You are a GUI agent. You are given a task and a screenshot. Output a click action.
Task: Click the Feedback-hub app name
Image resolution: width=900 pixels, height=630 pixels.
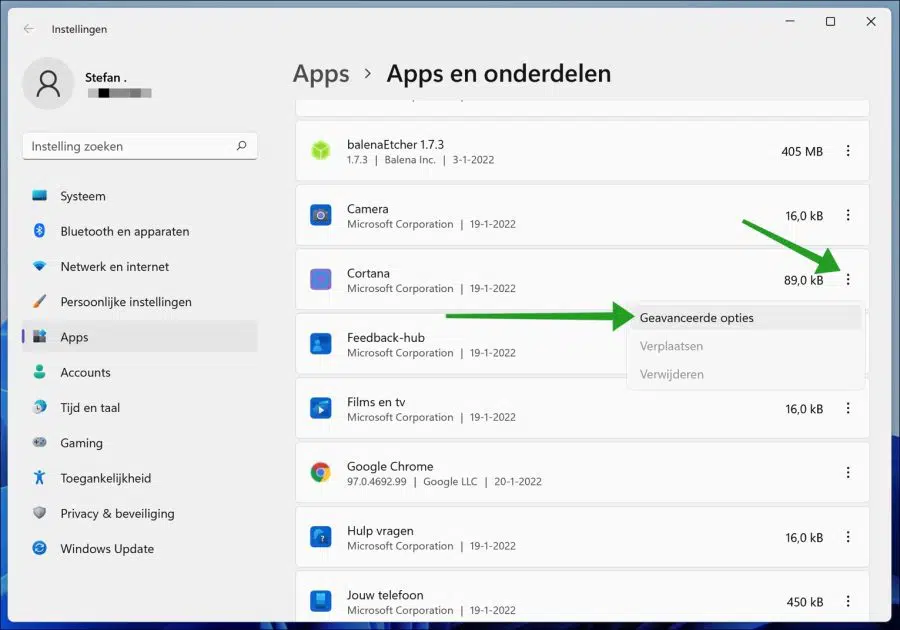click(386, 338)
